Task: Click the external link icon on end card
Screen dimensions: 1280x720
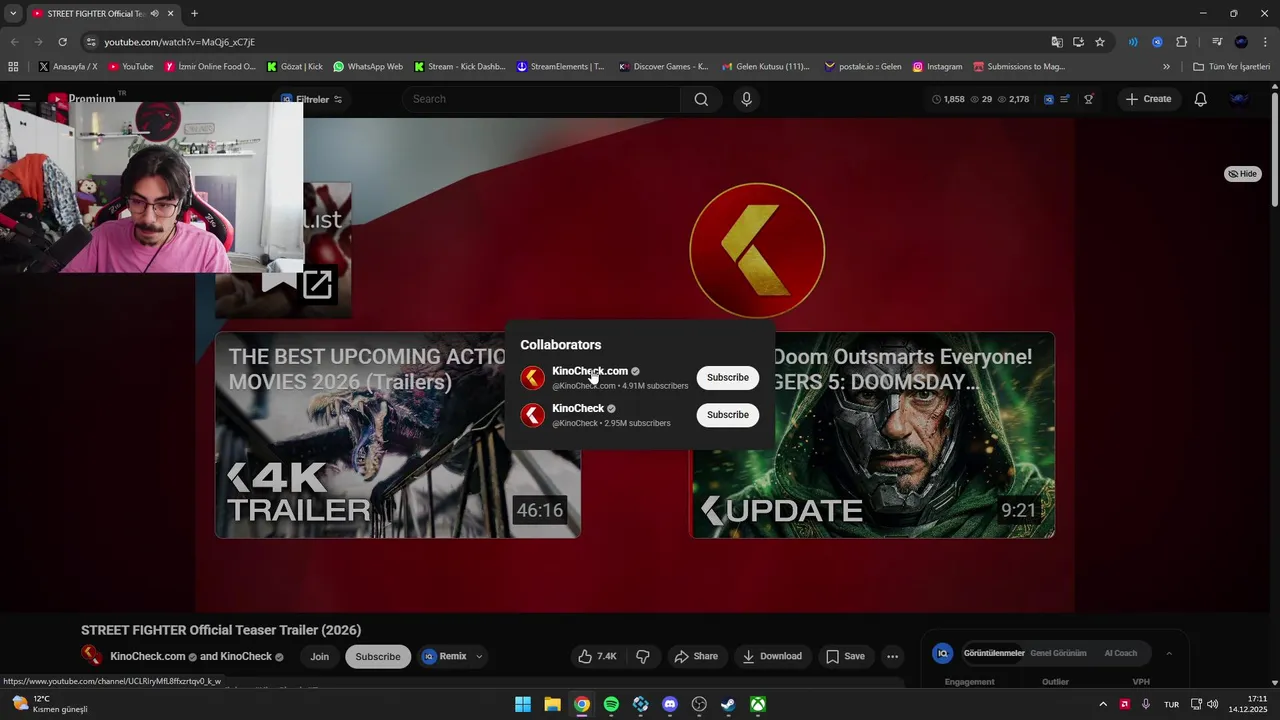Action: click(x=317, y=284)
